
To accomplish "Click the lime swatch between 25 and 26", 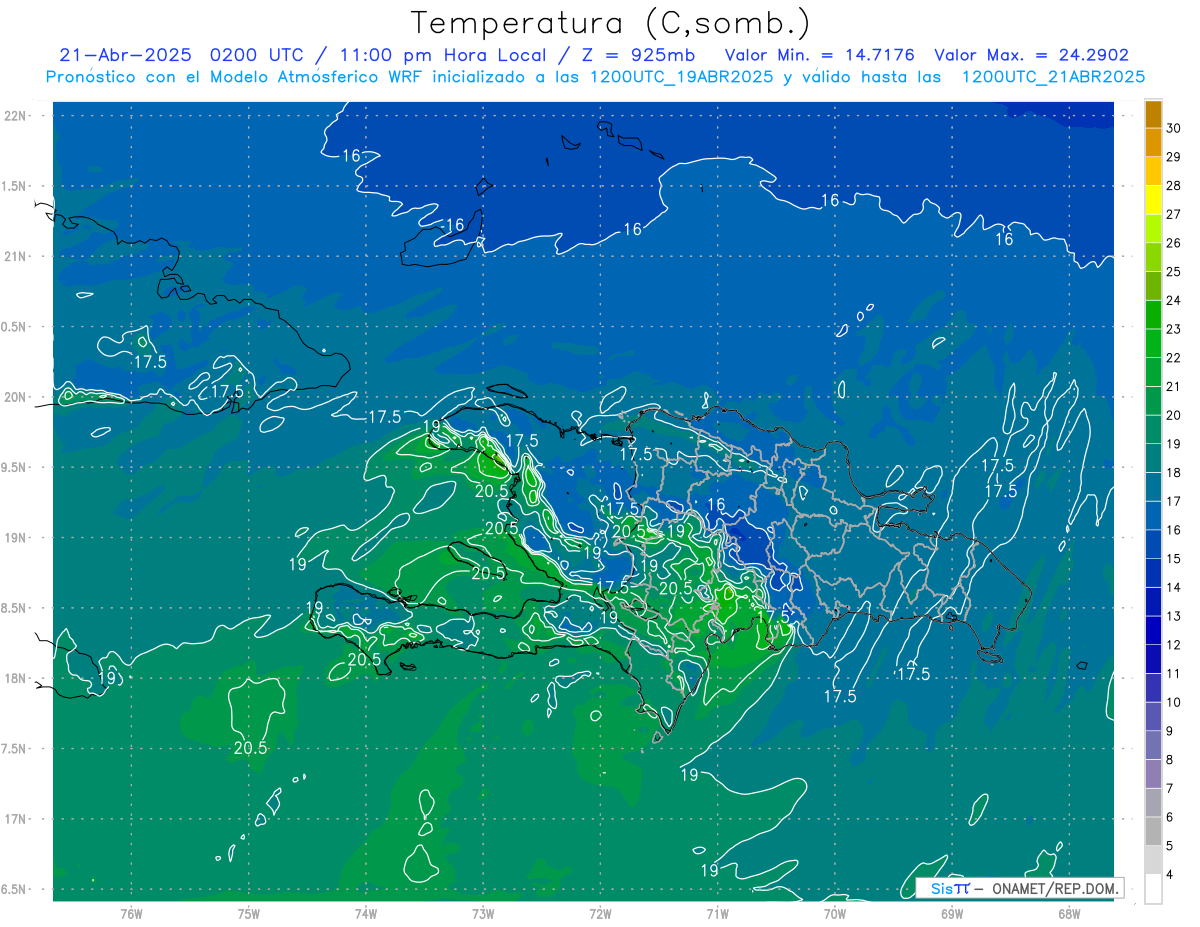I will coord(1153,258).
